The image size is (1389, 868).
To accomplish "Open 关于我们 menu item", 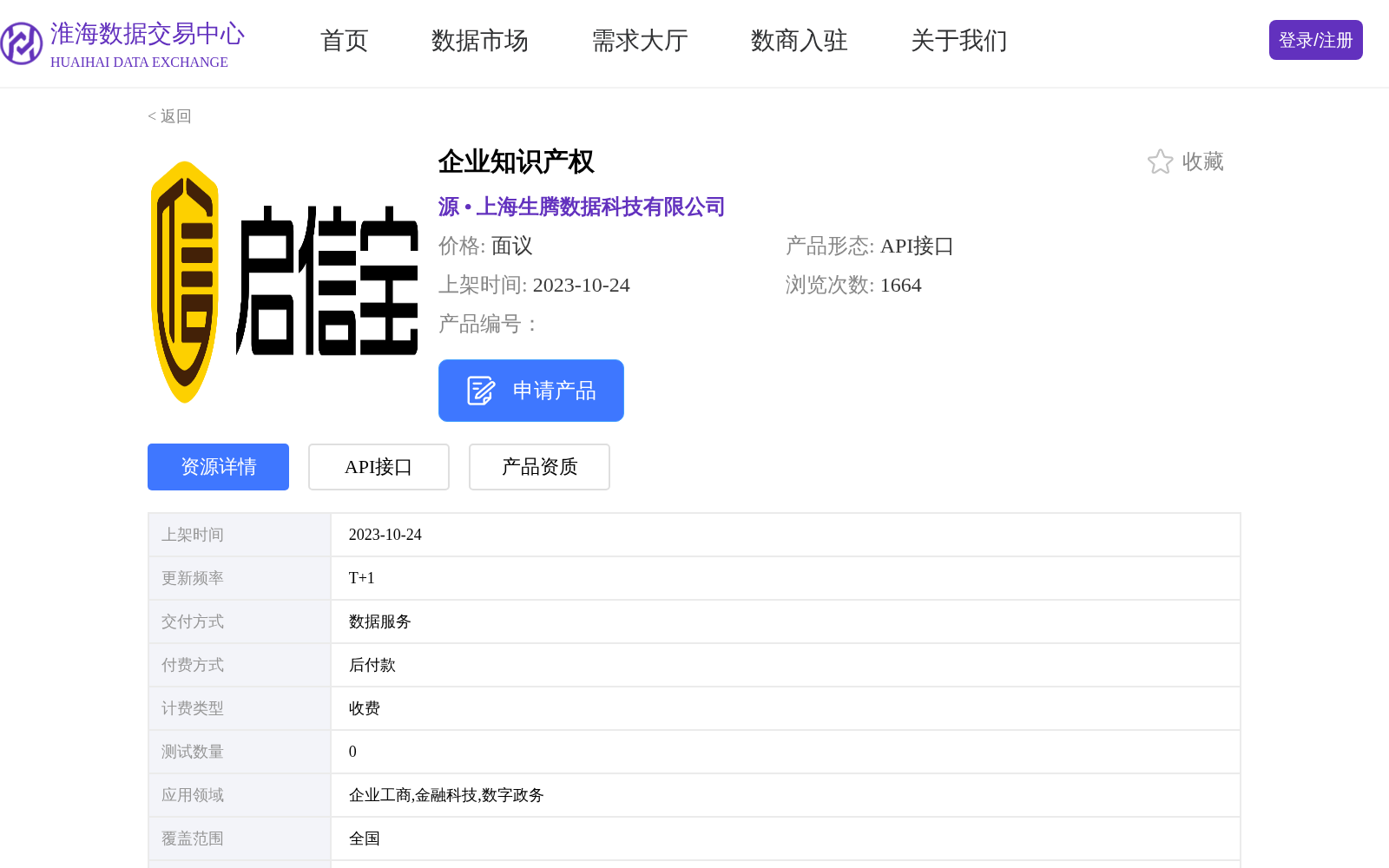I will coord(959,41).
